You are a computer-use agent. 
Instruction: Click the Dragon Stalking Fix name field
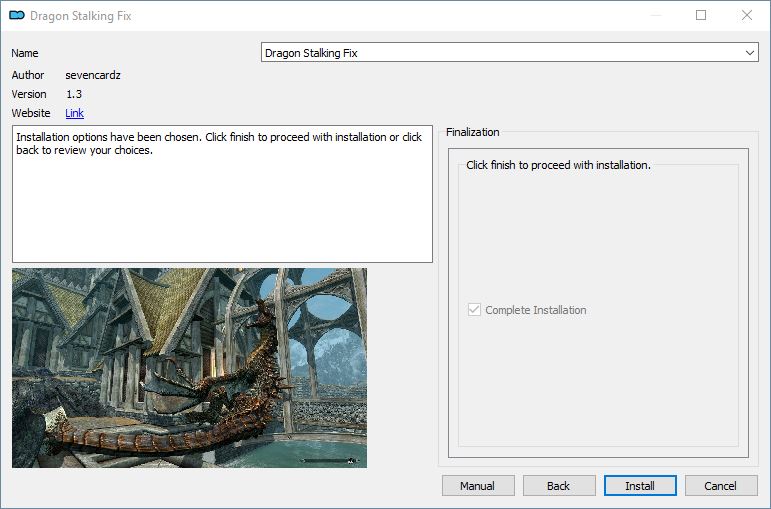click(x=509, y=53)
